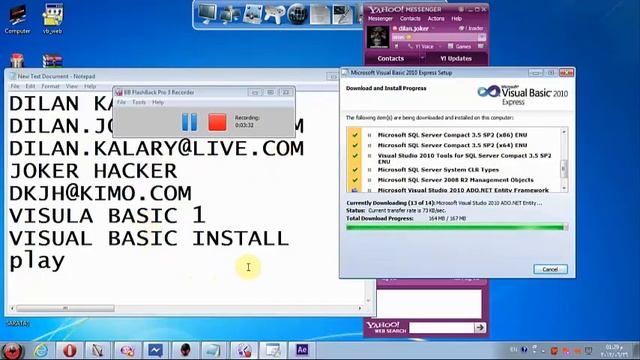Click pictures icon in top dock
This screenshot has width=640, height=360.
[253, 14]
